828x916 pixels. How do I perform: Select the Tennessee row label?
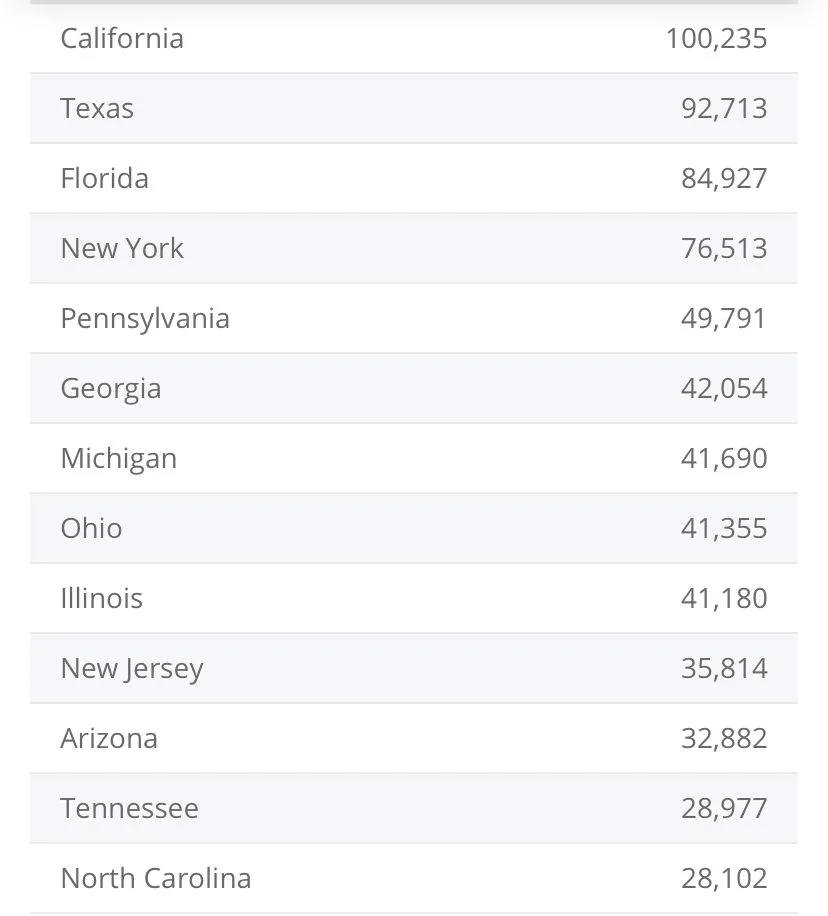point(130,809)
